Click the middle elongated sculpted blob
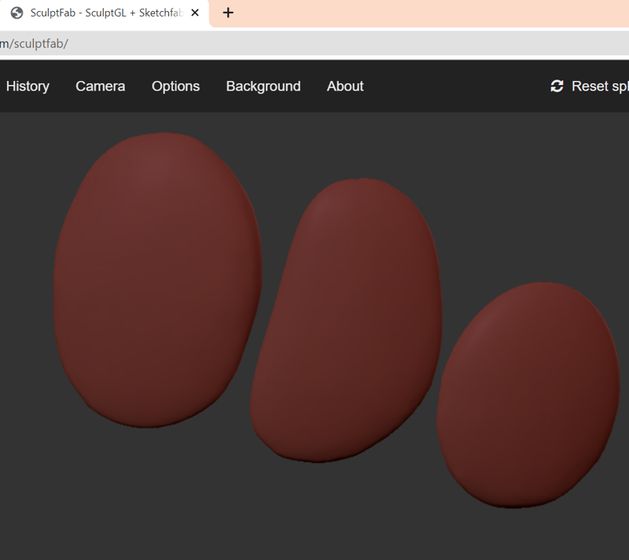 click(x=346, y=320)
